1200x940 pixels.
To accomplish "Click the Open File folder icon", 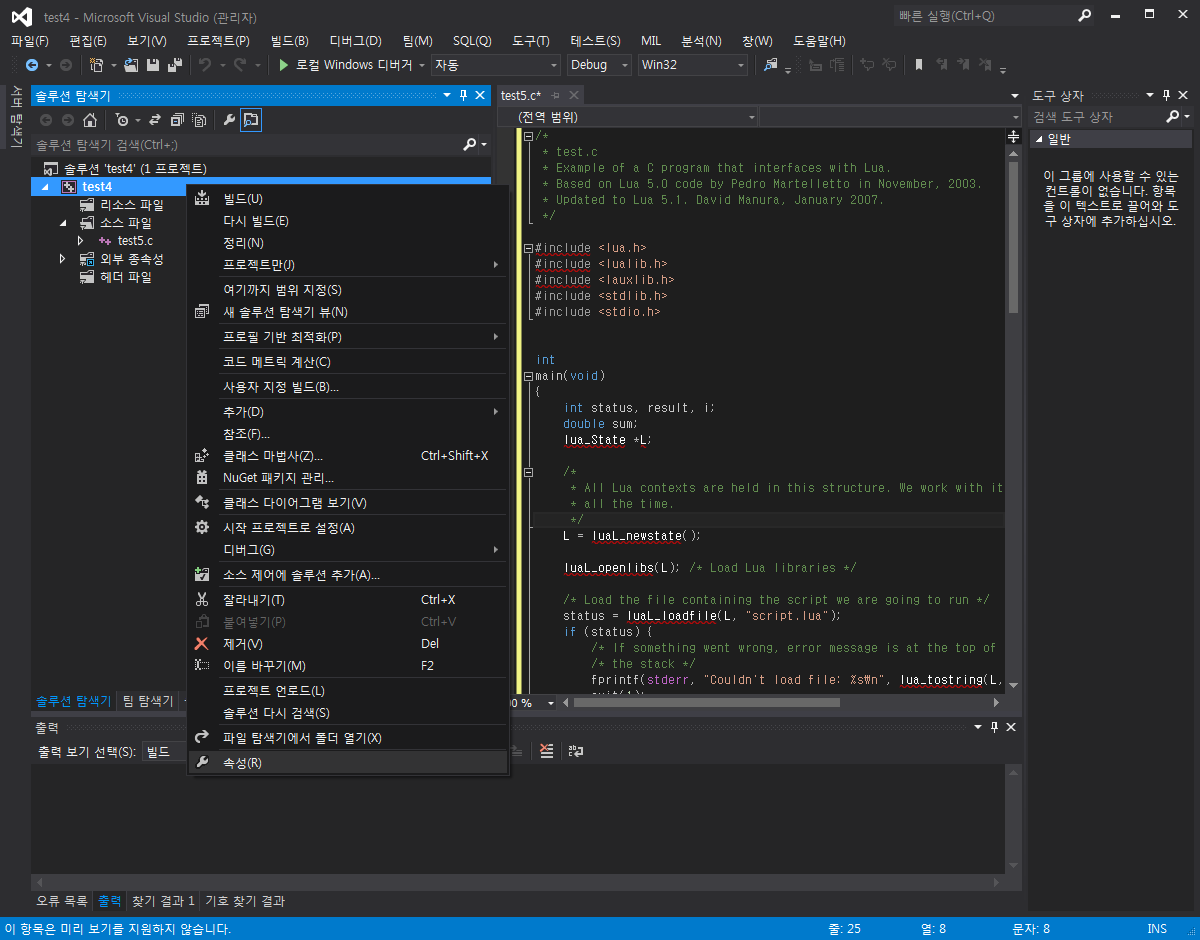I will coord(132,65).
